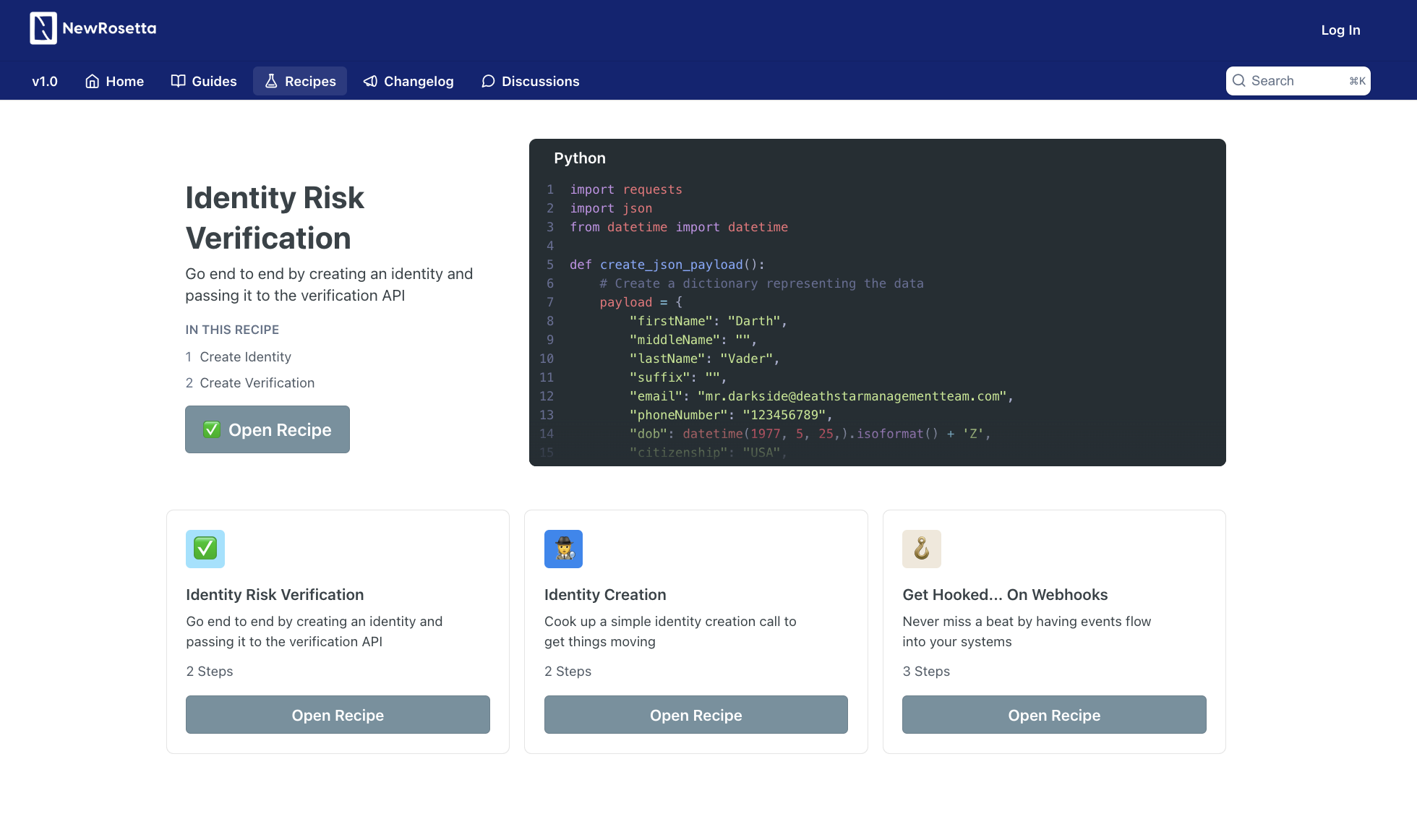Open the Identity Creation recipe button
The image size is (1417, 840).
695,715
